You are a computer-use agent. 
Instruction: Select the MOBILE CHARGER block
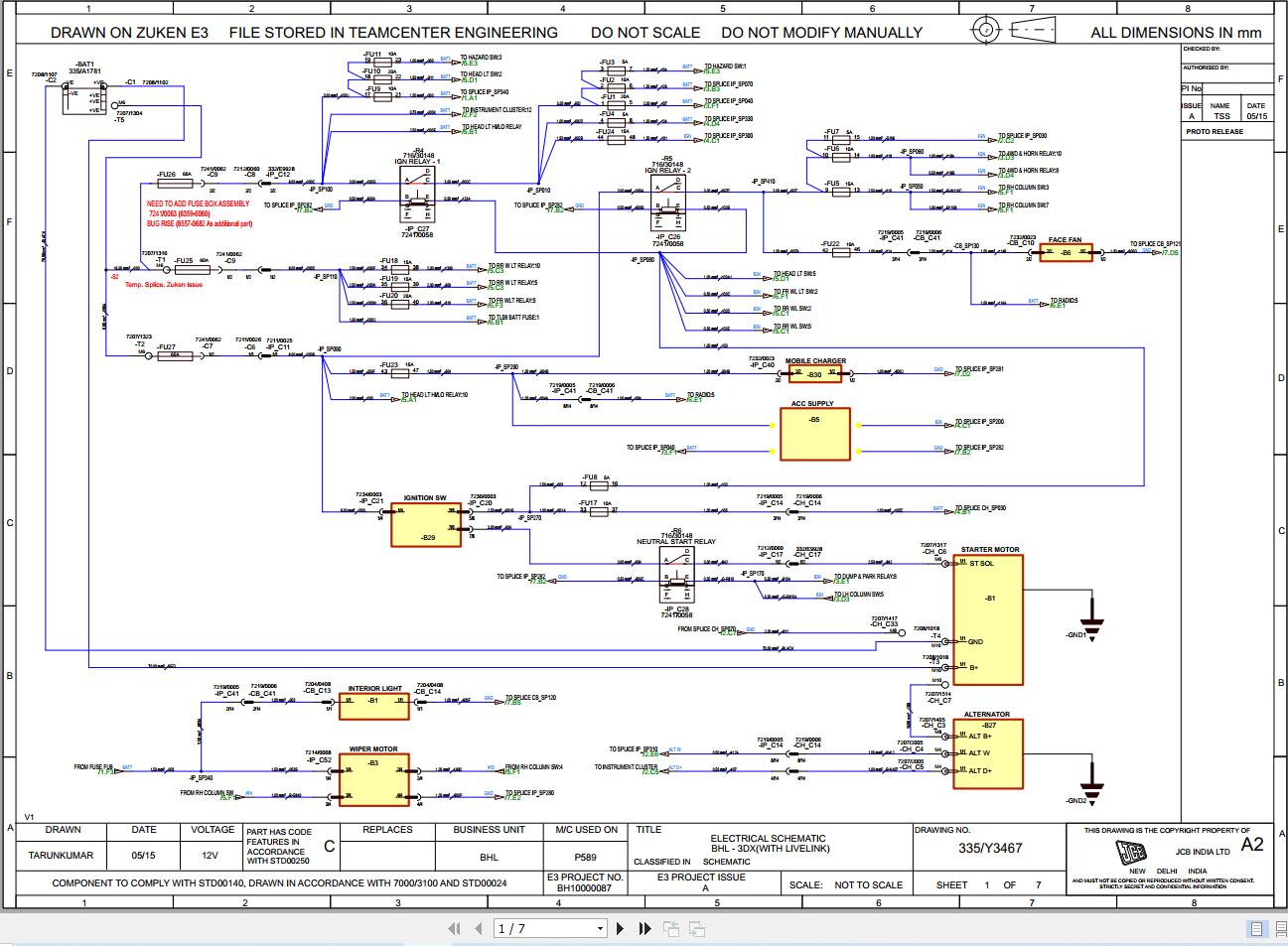pyautogui.click(x=815, y=374)
